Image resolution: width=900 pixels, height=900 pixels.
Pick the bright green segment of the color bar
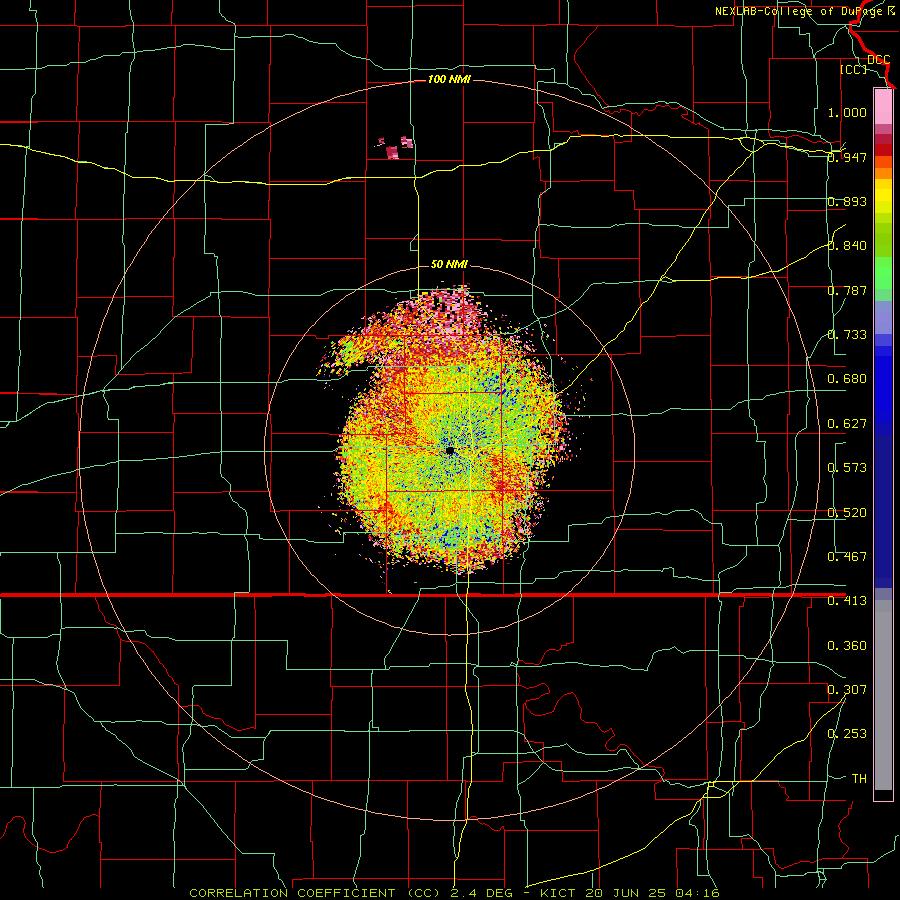883,273
